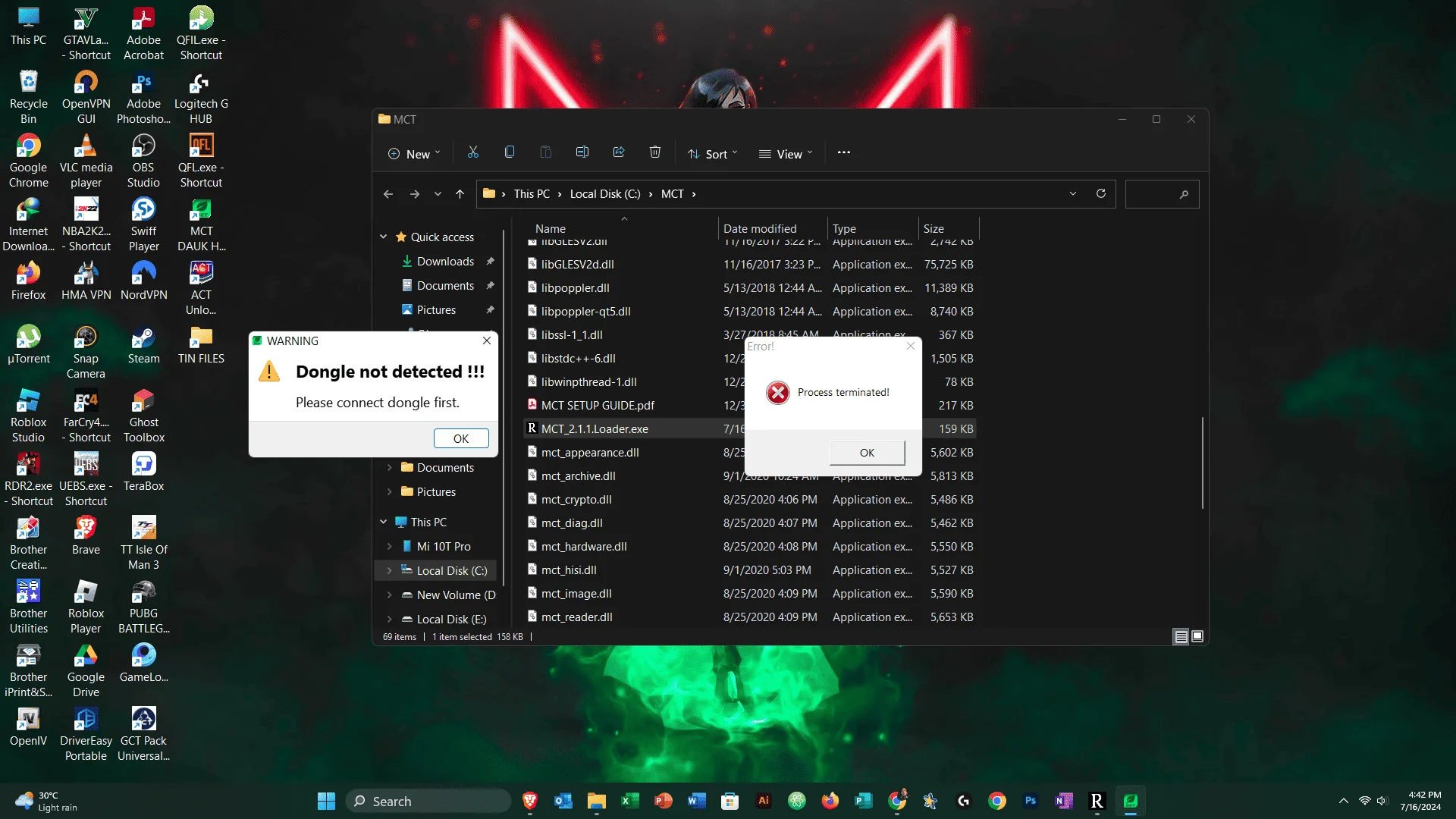1456x819 pixels.
Task: Go up one folder level
Action: coord(460,194)
